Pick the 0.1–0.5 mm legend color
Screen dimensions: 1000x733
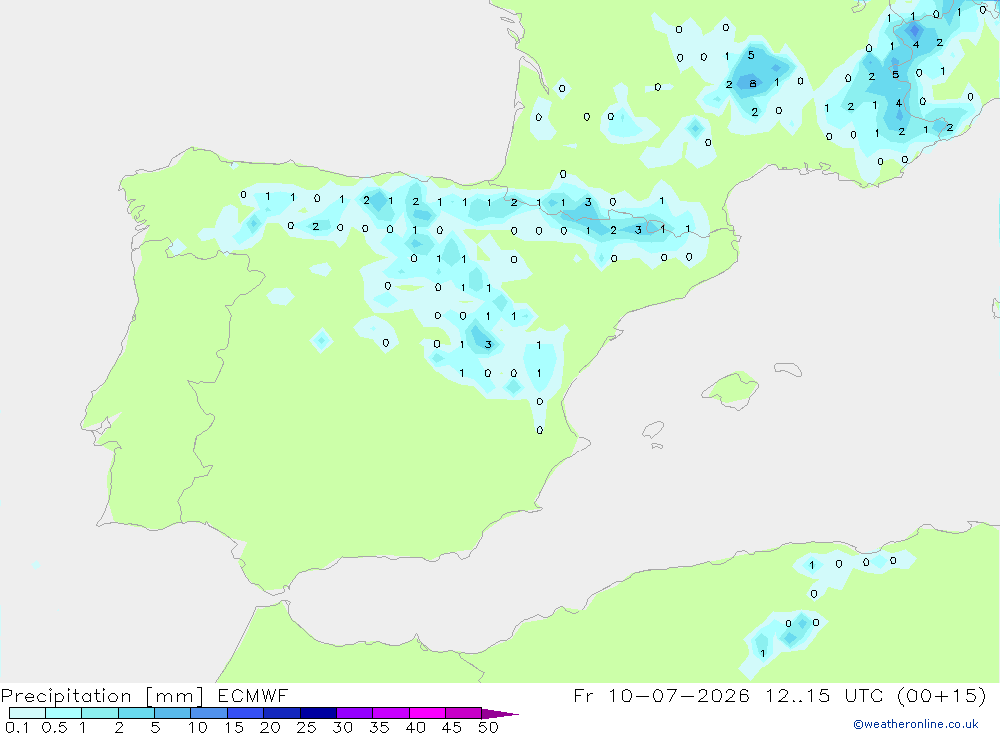click(x=27, y=713)
